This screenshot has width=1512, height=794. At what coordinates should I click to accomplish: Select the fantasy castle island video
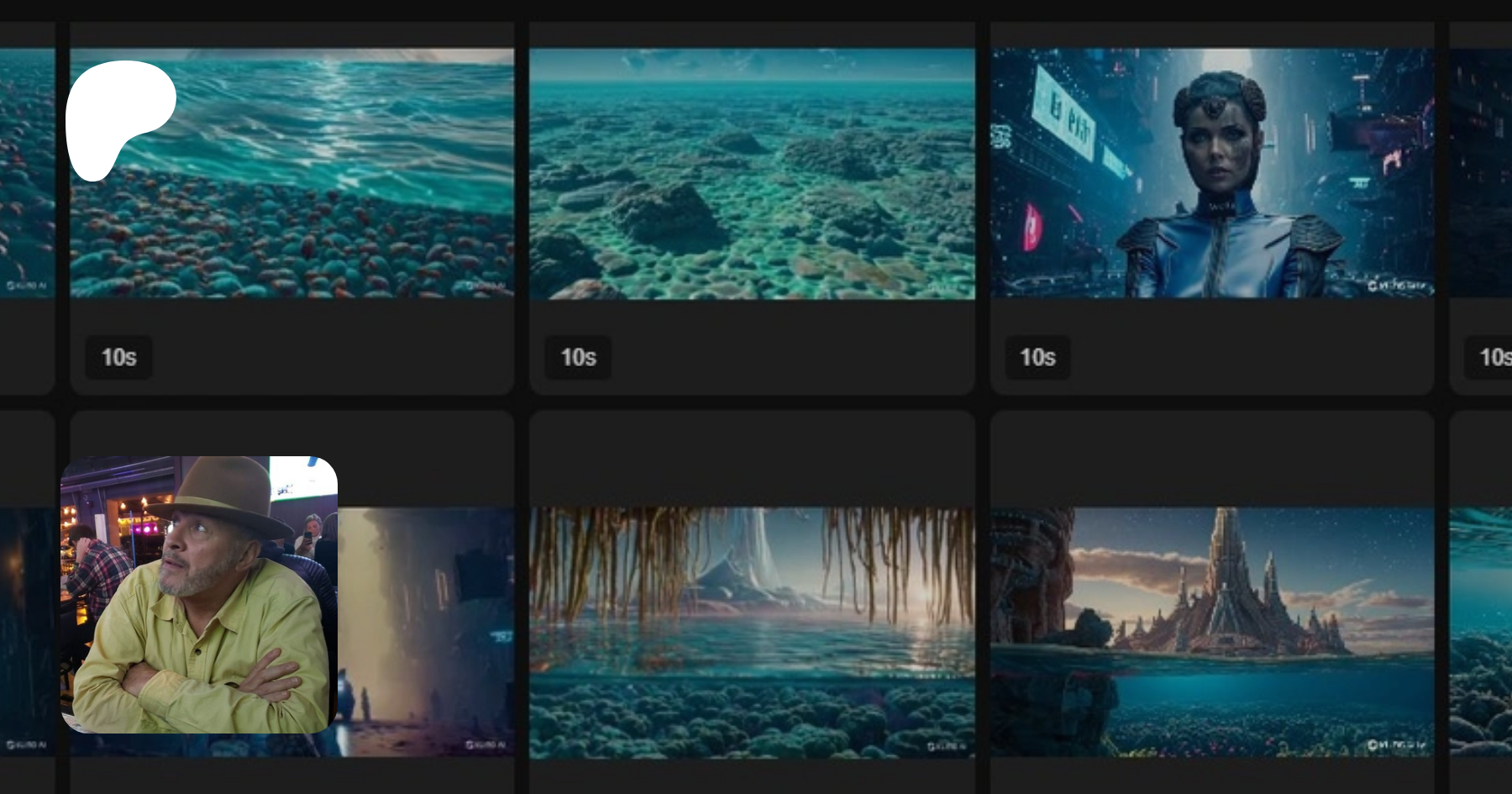coord(1211,630)
